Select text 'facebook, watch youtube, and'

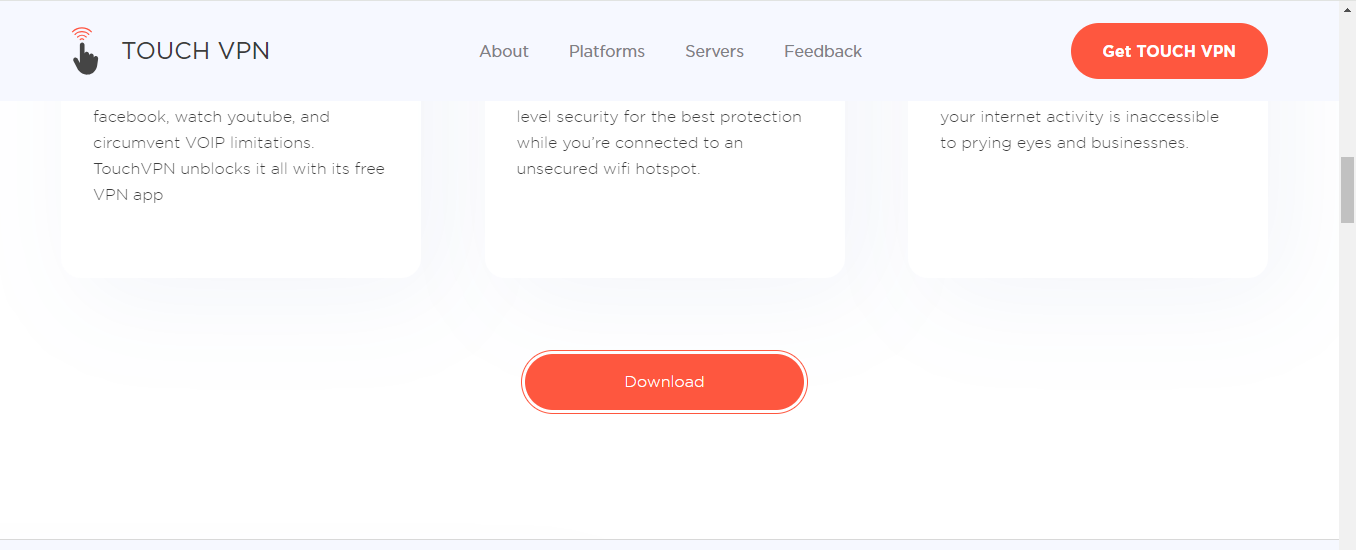(211, 117)
